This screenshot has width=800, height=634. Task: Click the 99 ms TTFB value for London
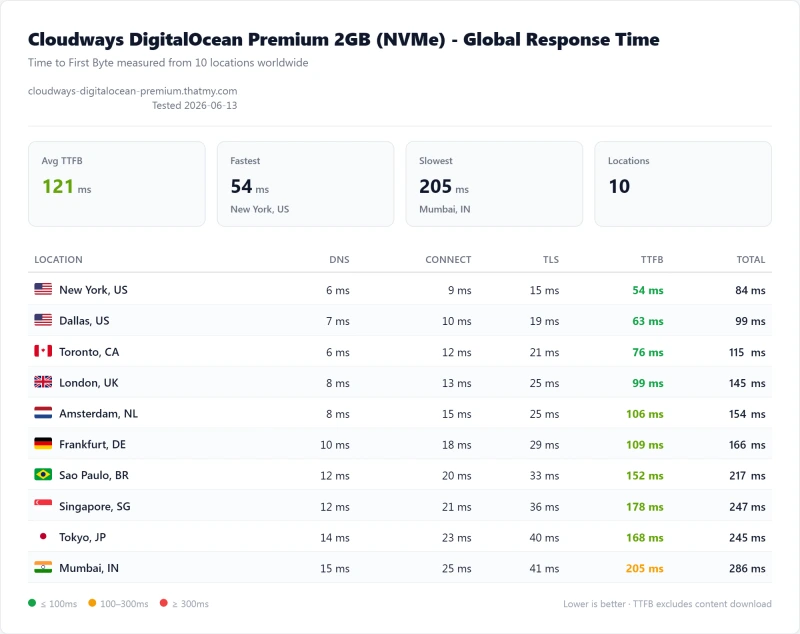click(x=648, y=383)
